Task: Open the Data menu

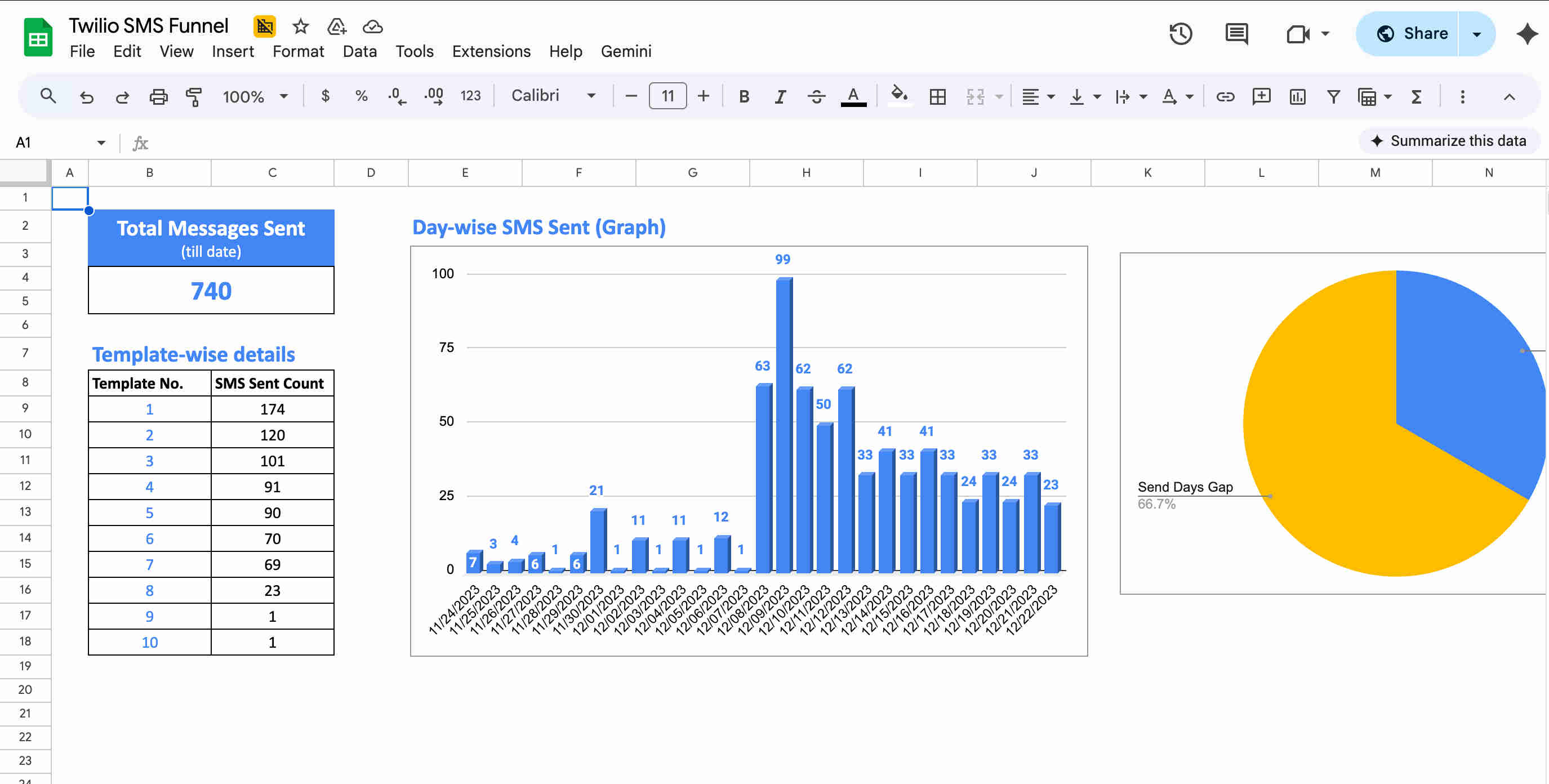Action: 359,51
